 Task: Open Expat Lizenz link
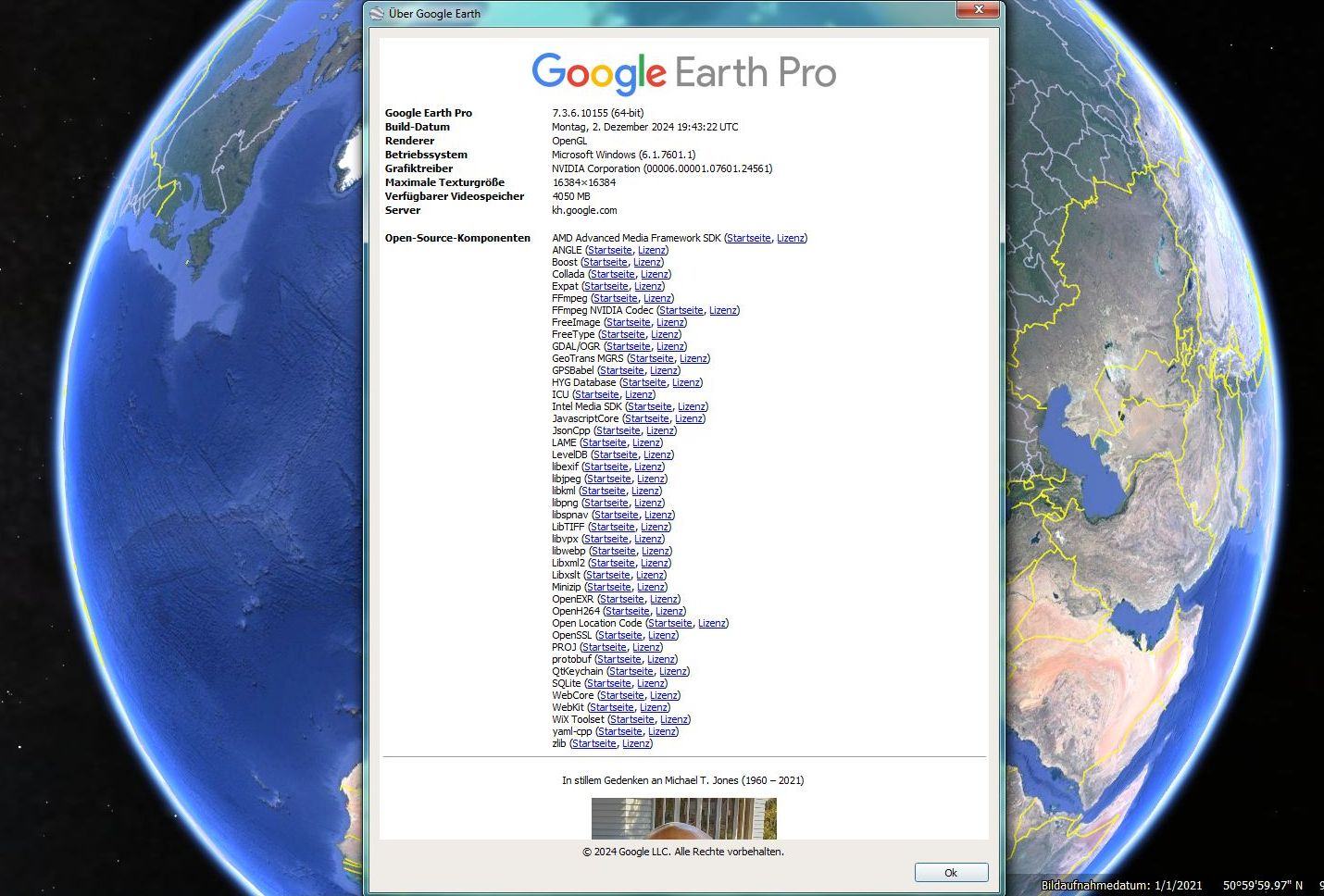(x=648, y=286)
